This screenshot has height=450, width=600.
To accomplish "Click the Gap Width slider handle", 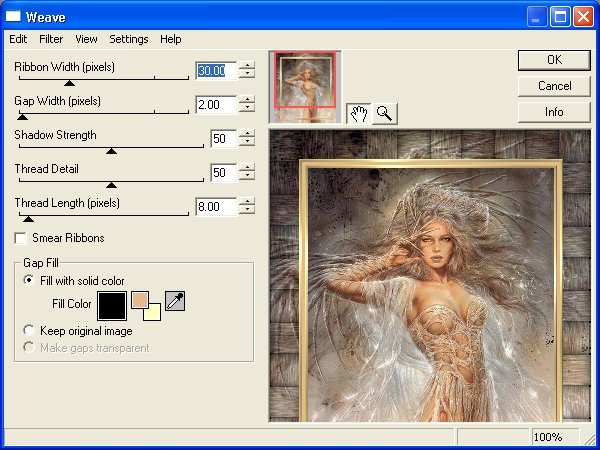I will 23,117.
